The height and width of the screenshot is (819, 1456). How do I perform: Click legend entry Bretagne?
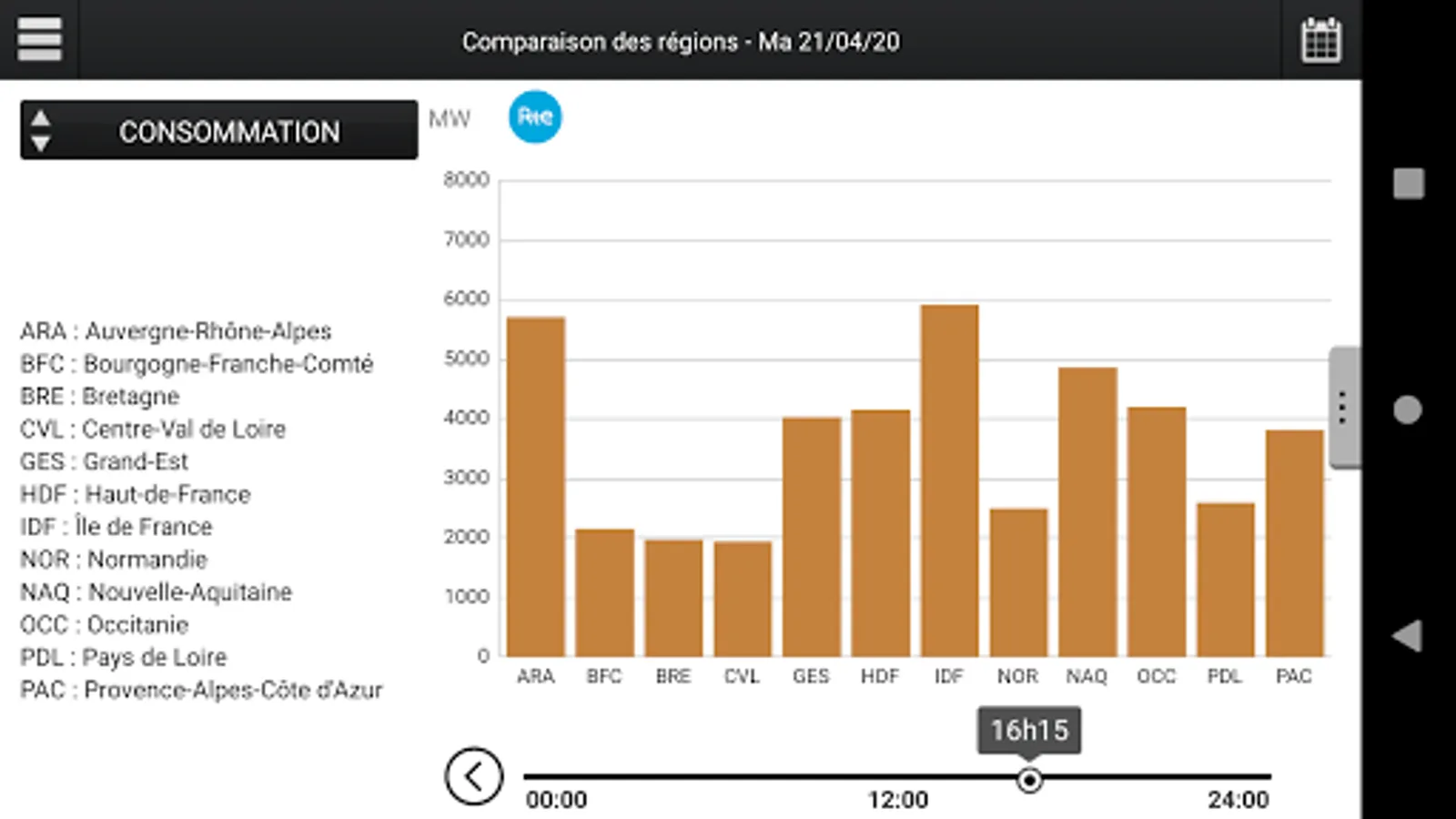tap(100, 397)
